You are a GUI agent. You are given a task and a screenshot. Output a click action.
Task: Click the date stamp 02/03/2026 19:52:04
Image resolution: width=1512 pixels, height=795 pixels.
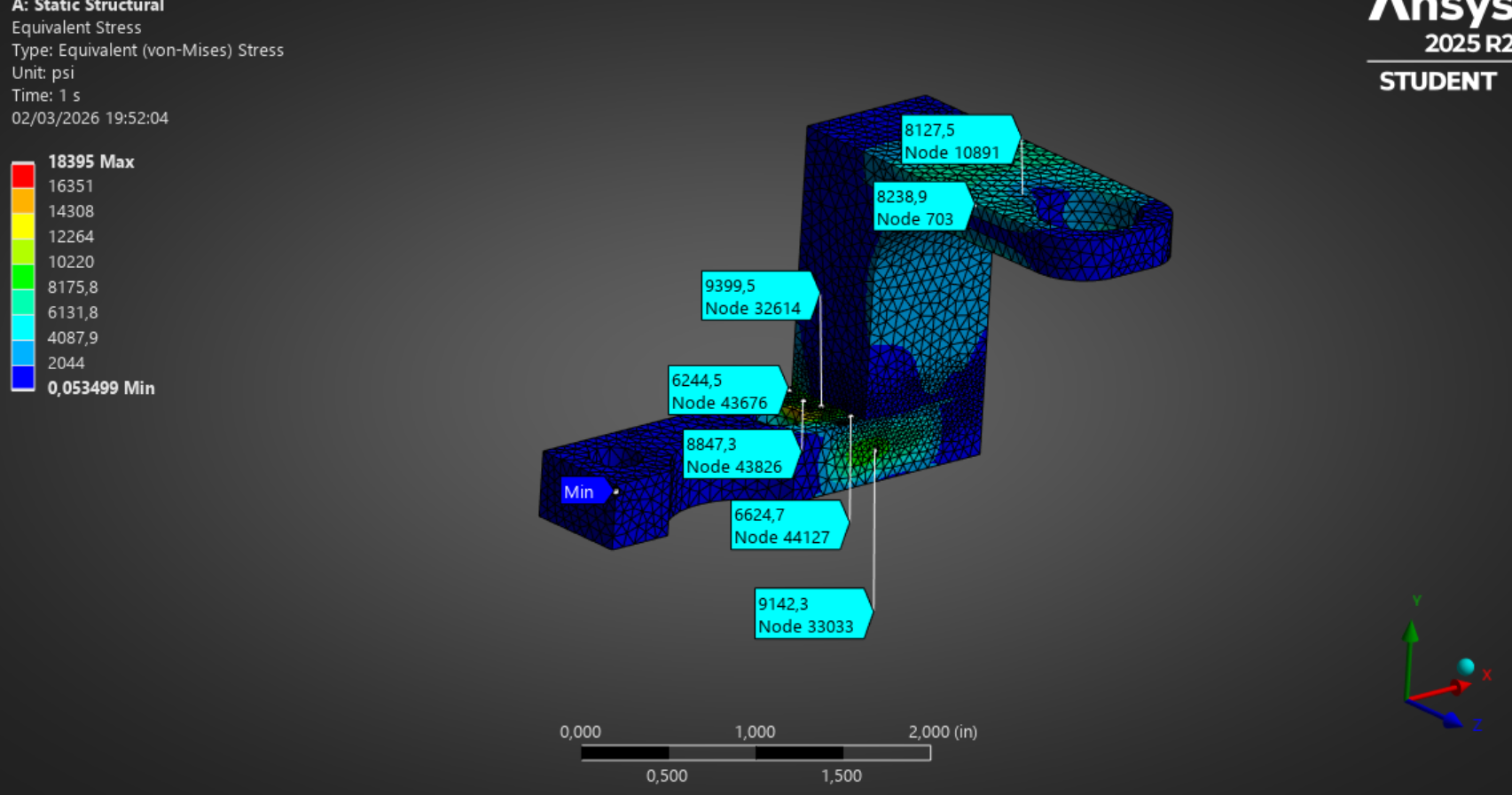pyautogui.click(x=90, y=118)
